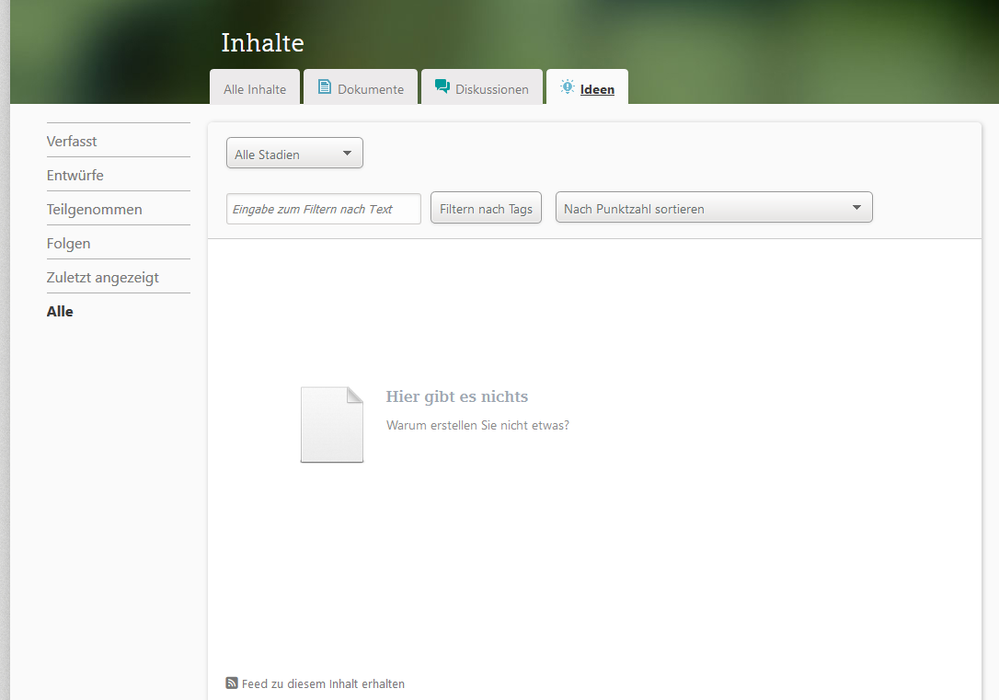Click the Warum erstellen Sie nicht etwas? text

[x=478, y=425]
